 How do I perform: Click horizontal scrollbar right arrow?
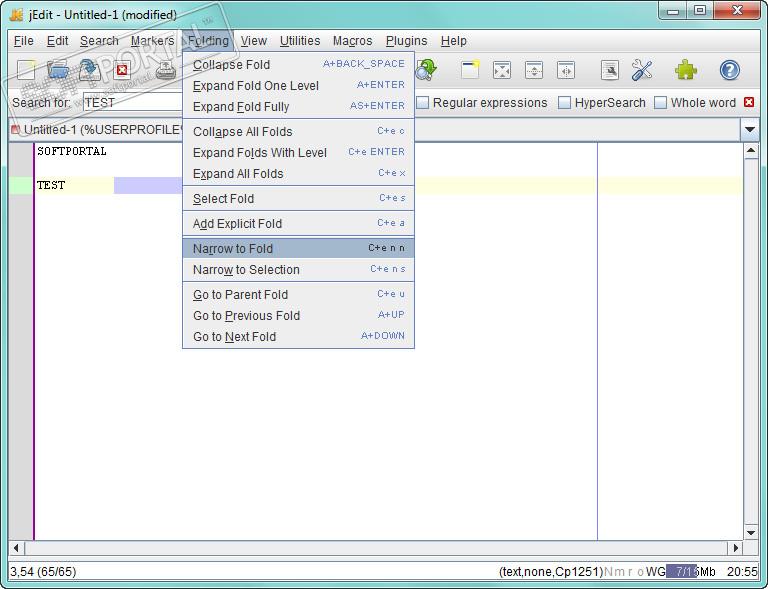pos(735,548)
